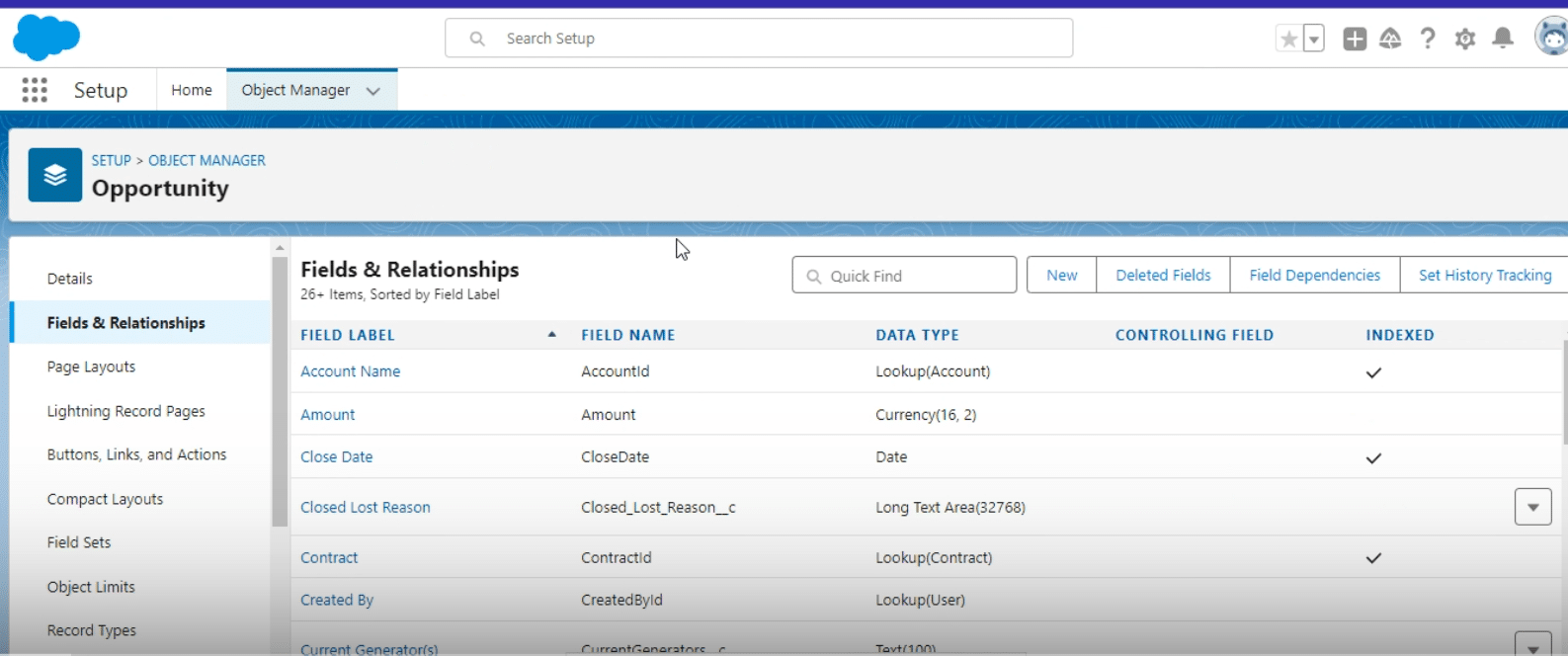The image size is (1568, 656).
Task: Open the Closed Lost Reason row actions menu
Action: pyautogui.click(x=1532, y=507)
